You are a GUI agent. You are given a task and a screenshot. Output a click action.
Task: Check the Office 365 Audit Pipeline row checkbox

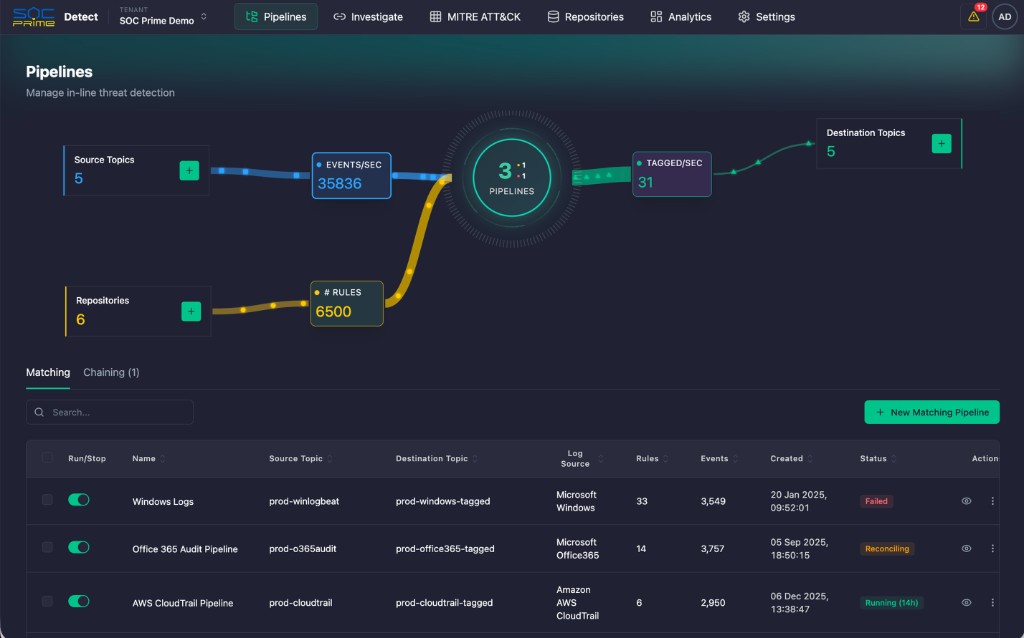(47, 547)
